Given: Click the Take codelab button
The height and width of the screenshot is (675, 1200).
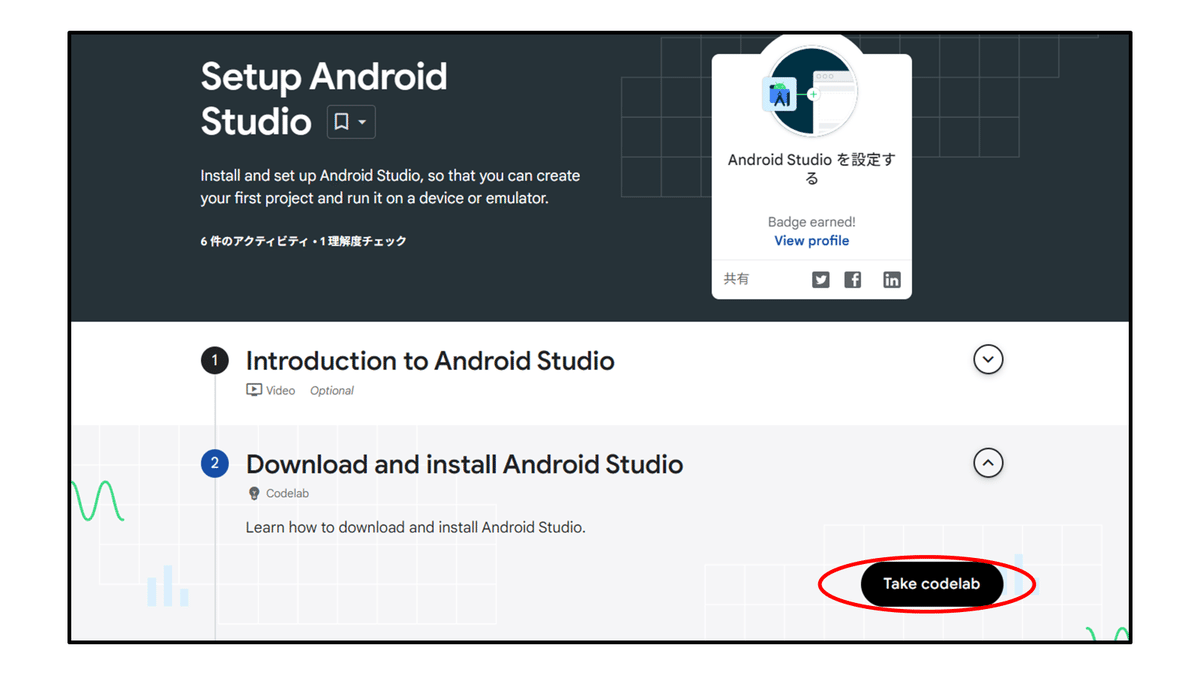Looking at the screenshot, I should coord(931,584).
